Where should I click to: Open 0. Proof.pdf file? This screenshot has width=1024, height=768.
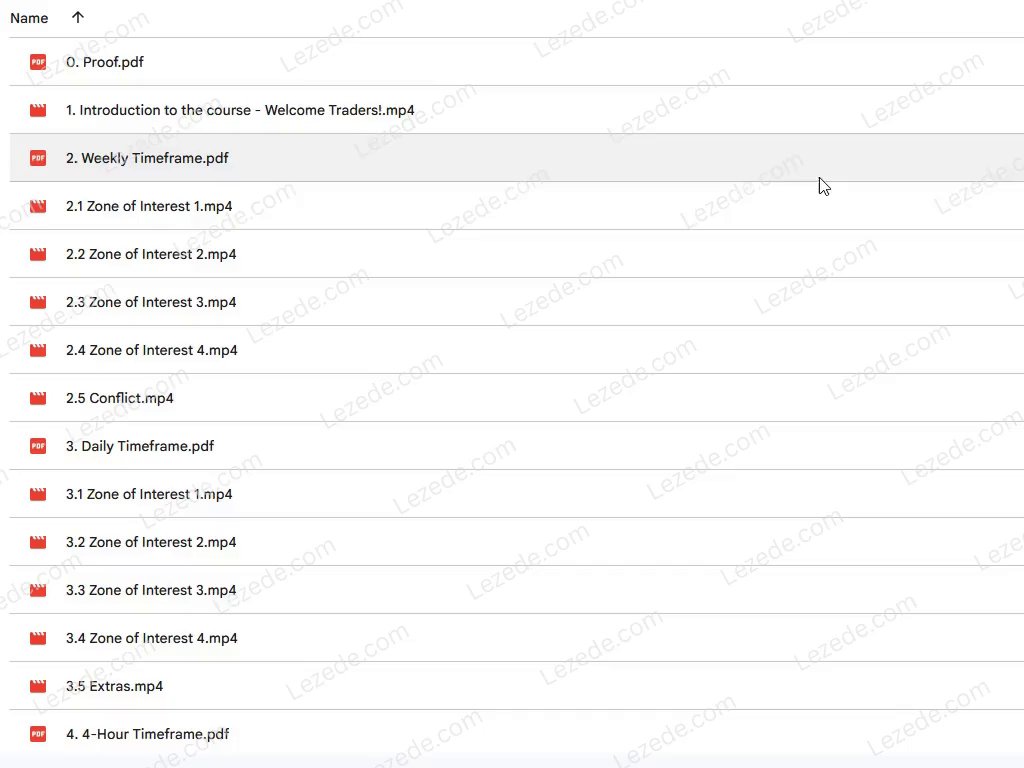tap(105, 62)
